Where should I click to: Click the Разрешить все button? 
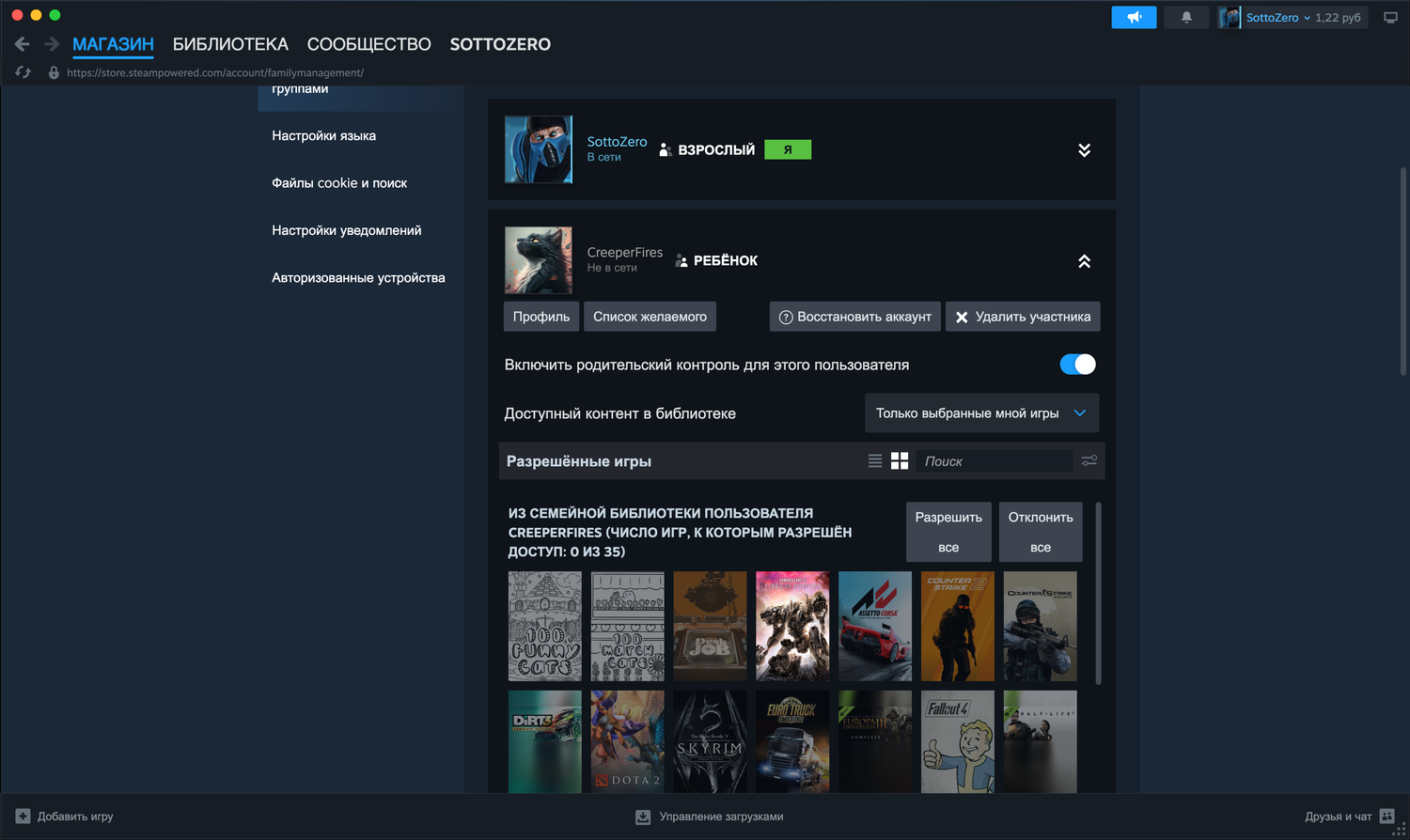[948, 532]
